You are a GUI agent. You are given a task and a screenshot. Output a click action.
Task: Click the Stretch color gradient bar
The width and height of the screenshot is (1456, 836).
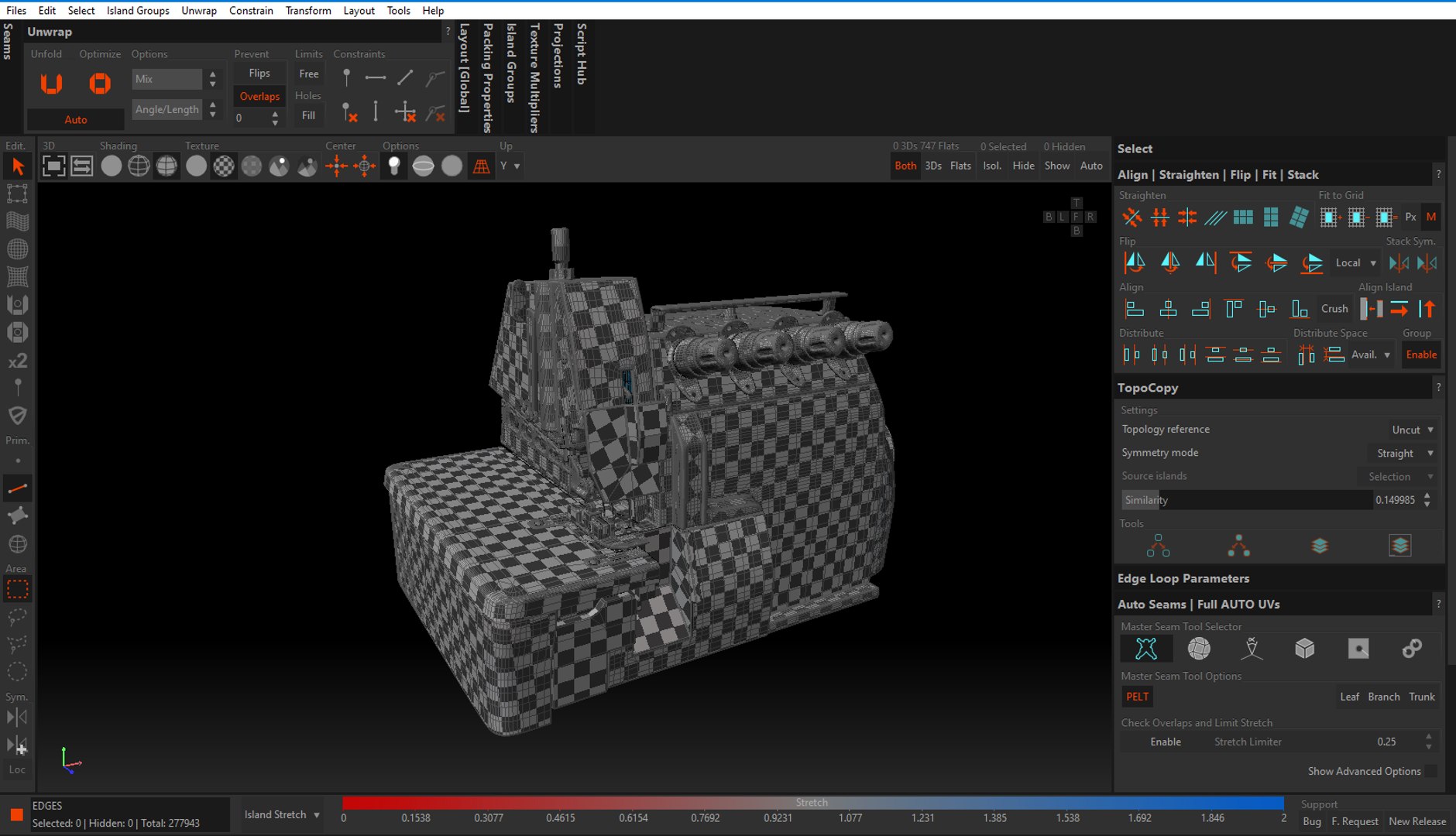pyautogui.click(x=813, y=803)
